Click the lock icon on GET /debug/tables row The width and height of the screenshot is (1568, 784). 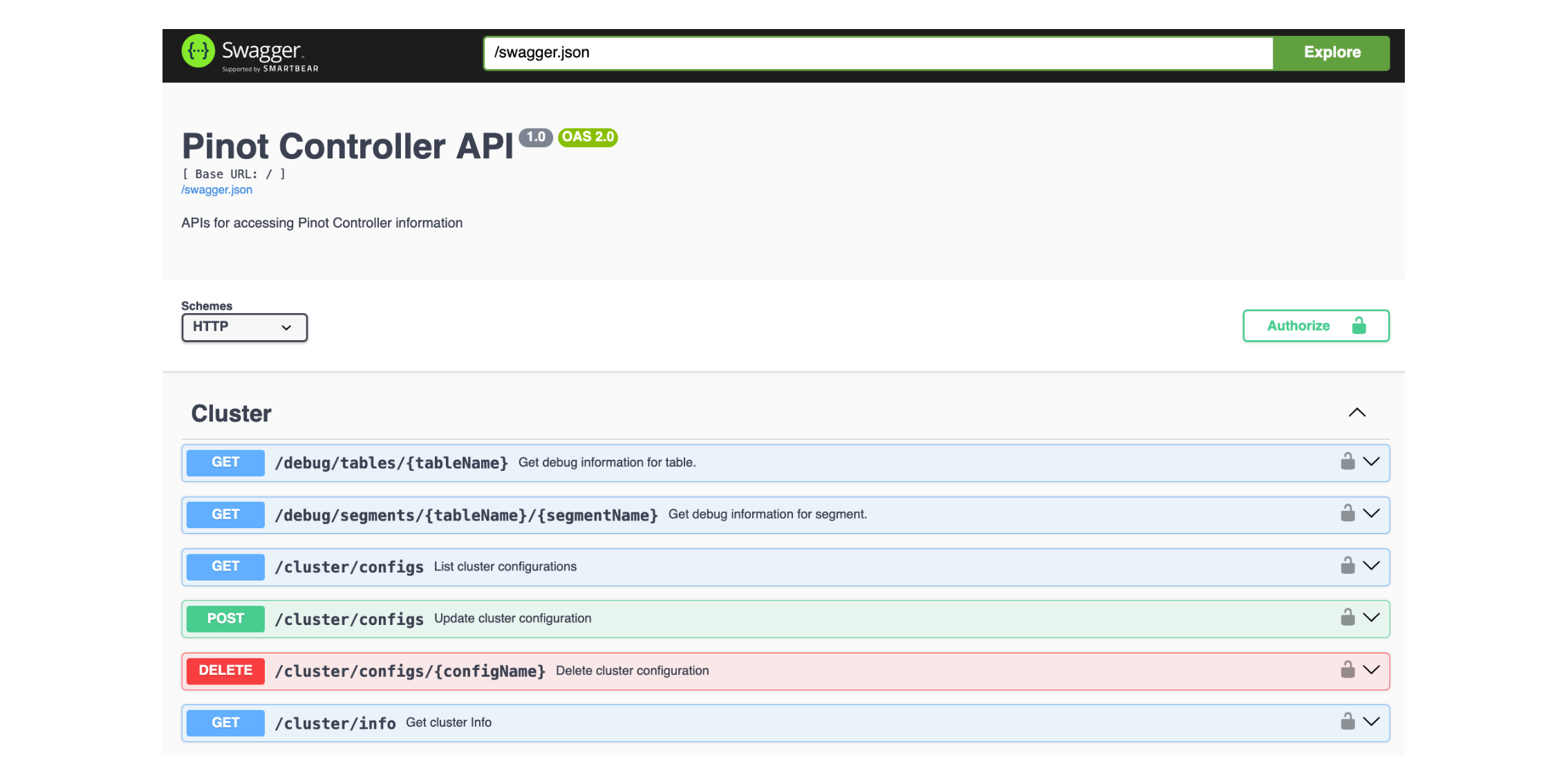(1347, 461)
